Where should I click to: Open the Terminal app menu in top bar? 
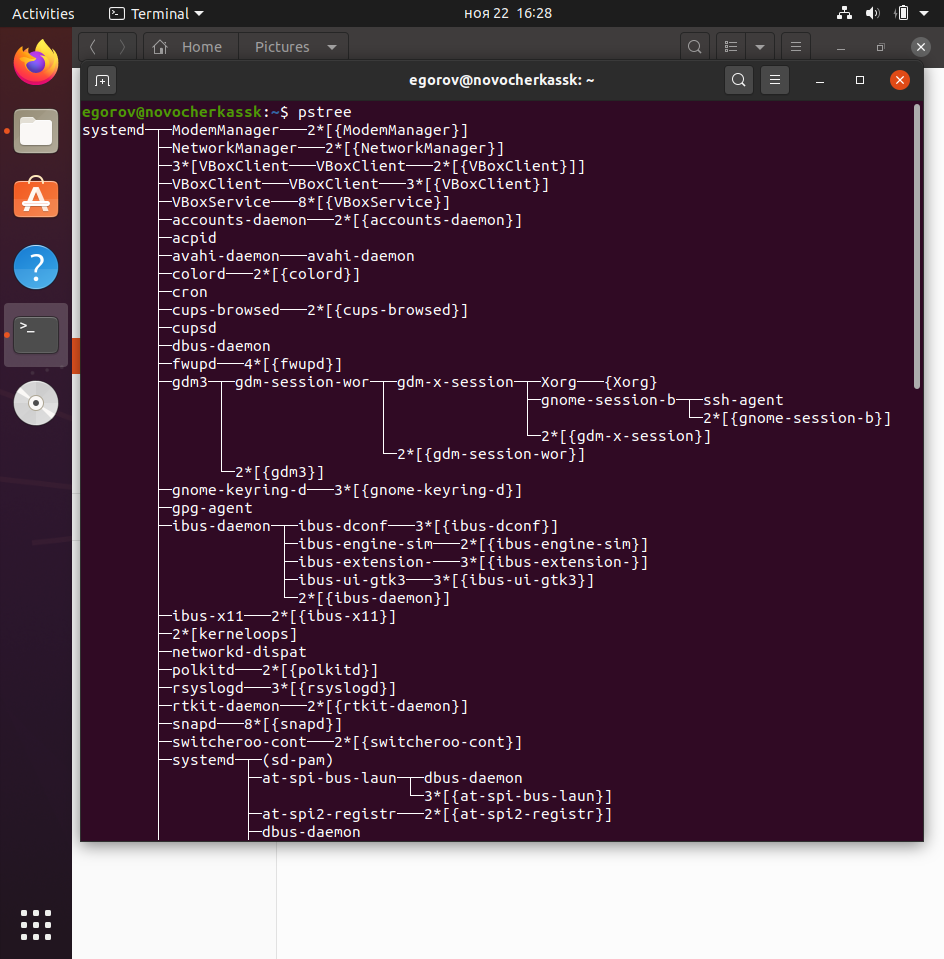coord(156,13)
